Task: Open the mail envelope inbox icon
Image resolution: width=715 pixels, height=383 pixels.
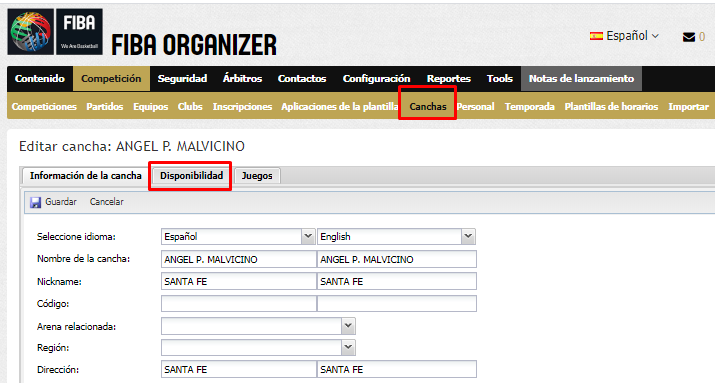Action: 689,37
